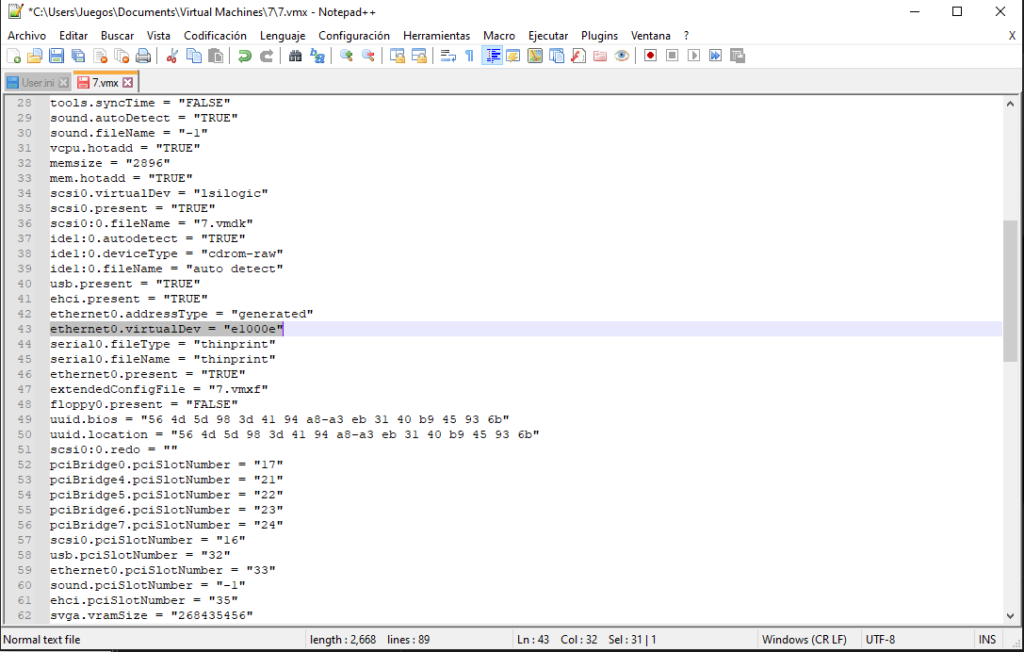The height and width of the screenshot is (652, 1024).
Task: Cut the selection with the scissors icon
Action: 172,56
